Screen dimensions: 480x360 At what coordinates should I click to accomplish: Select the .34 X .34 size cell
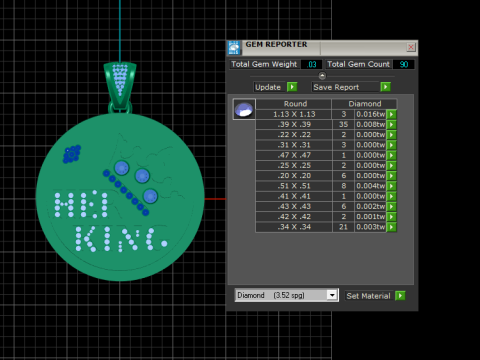[294, 227]
